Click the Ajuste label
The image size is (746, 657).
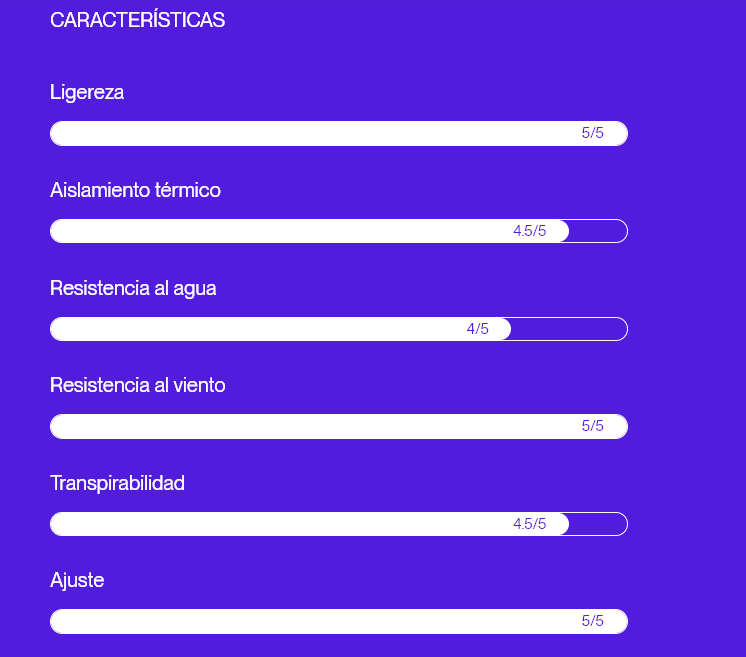pyautogui.click(x=77, y=580)
